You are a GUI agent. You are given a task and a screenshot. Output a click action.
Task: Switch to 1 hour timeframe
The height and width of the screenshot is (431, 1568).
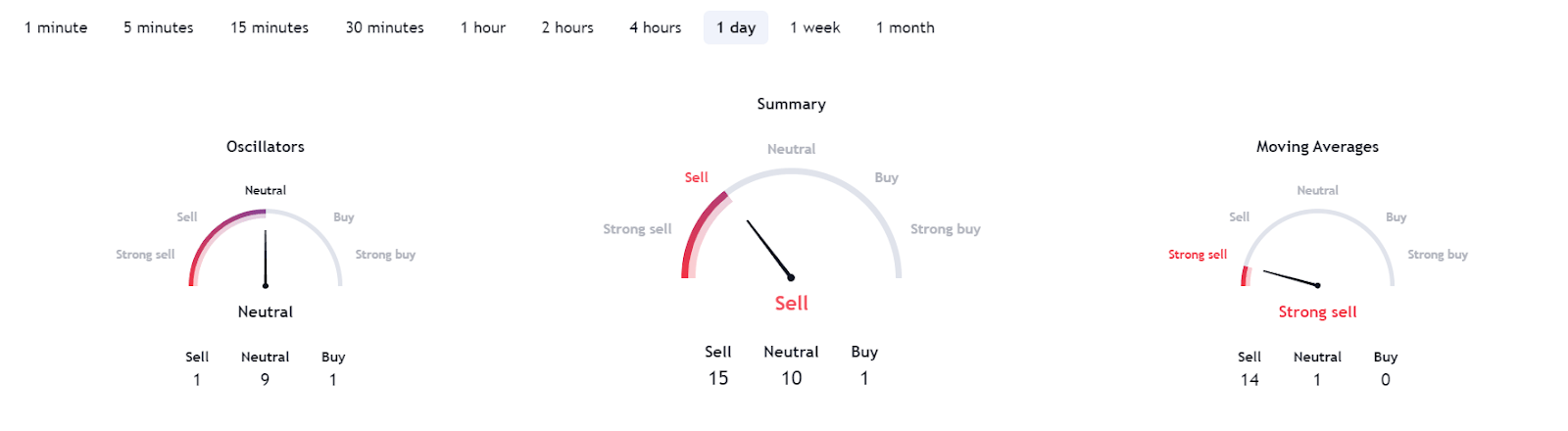483,27
